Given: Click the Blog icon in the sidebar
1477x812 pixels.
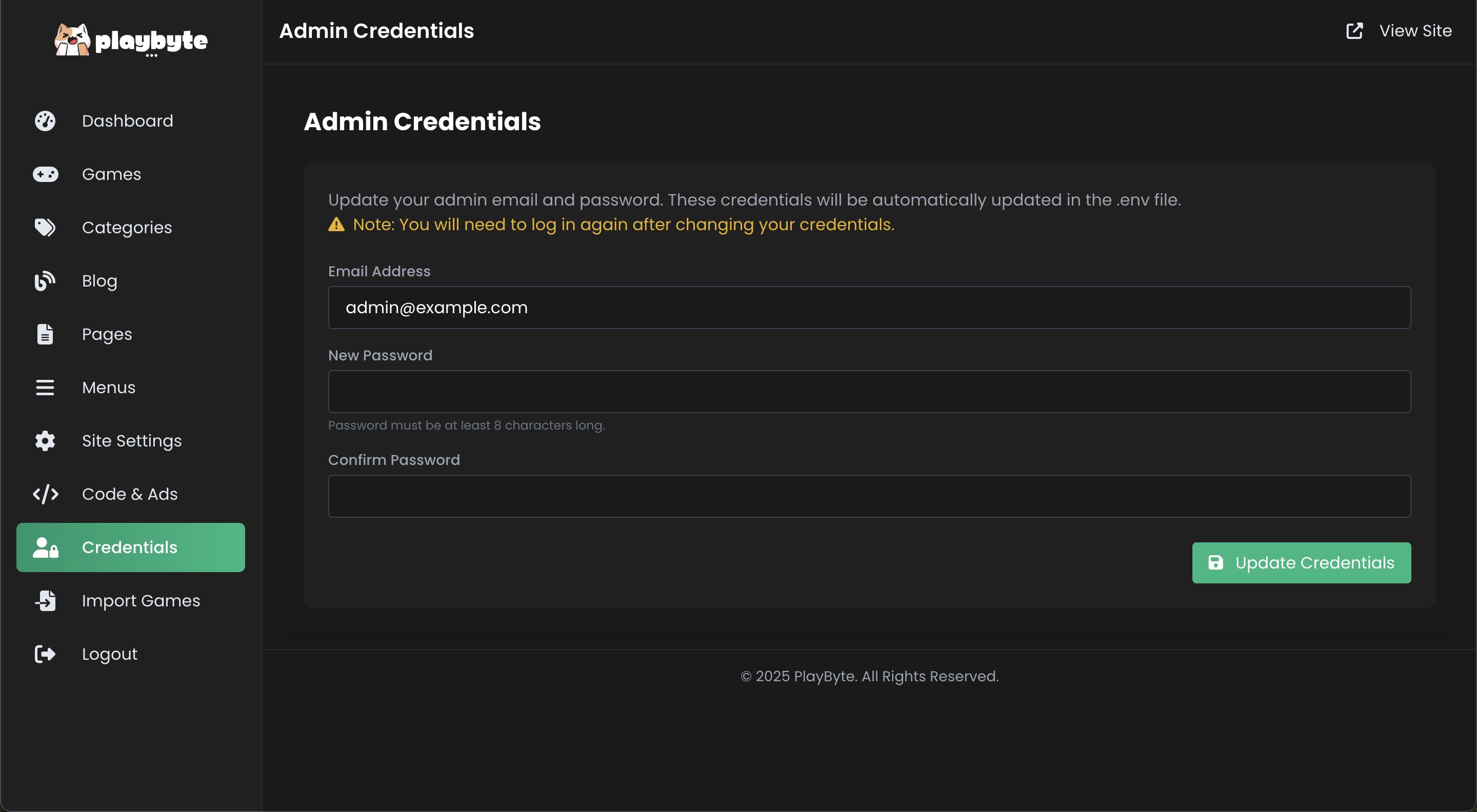Looking at the screenshot, I should point(45,281).
